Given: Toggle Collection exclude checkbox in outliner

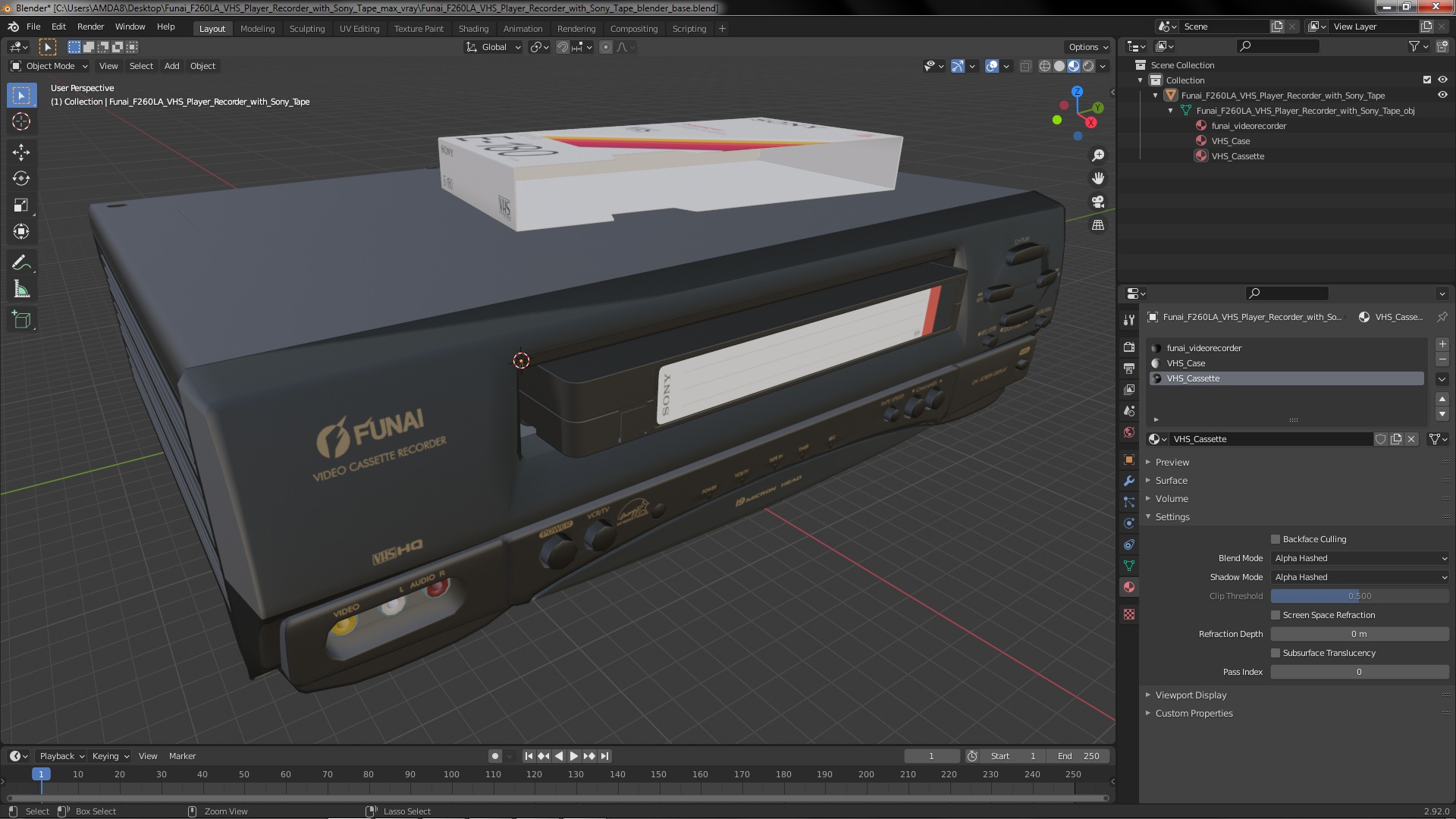Looking at the screenshot, I should tap(1427, 80).
